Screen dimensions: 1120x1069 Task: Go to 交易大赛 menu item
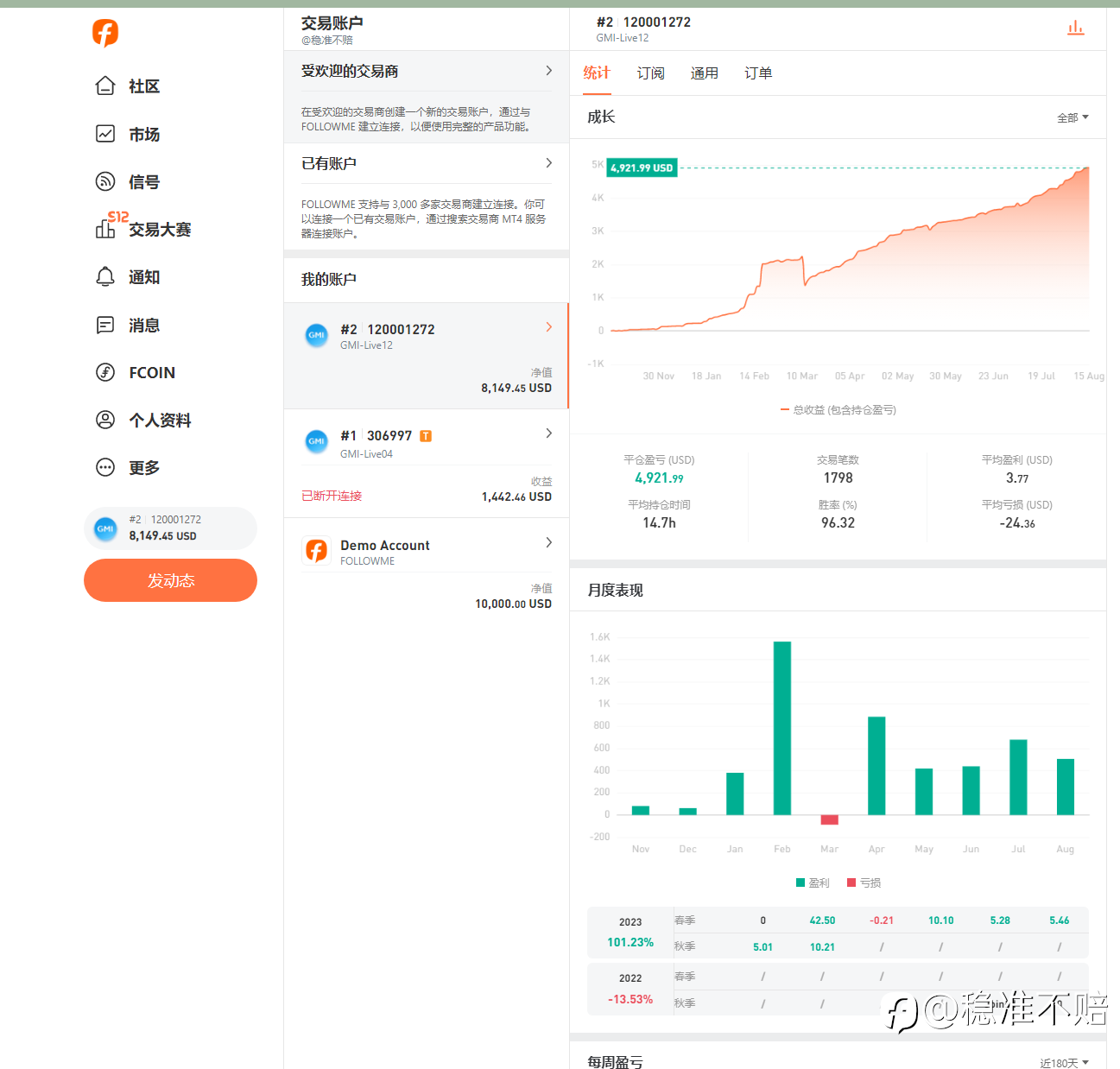click(160, 230)
